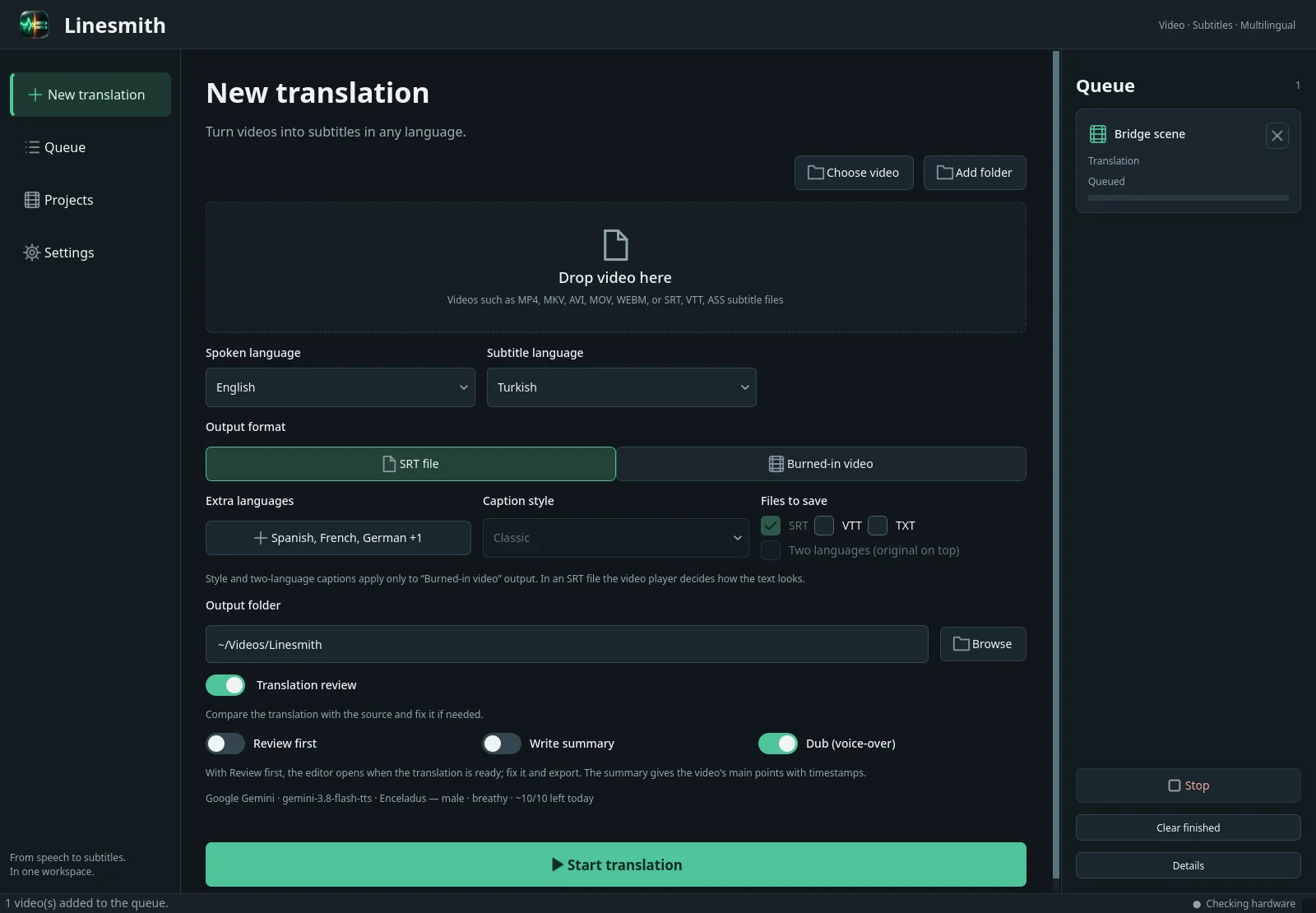The image size is (1316, 913).
Task: Click Start translation button
Action: 616,864
